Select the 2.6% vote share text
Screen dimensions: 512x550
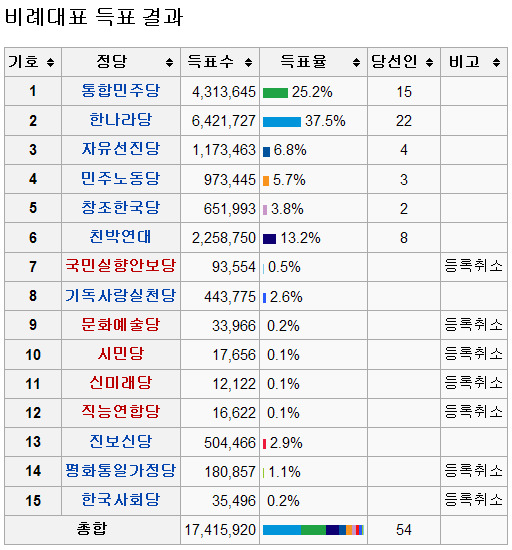[286, 297]
